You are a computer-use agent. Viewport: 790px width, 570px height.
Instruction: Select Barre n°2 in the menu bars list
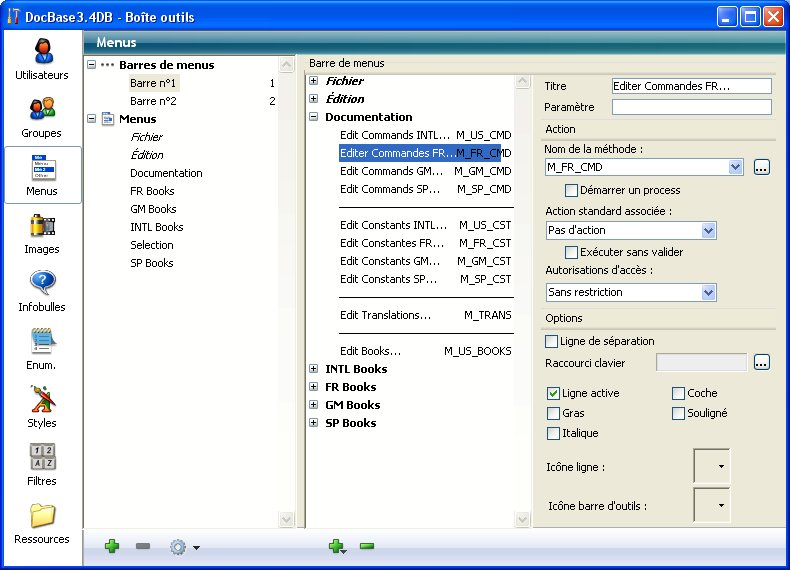click(x=153, y=101)
